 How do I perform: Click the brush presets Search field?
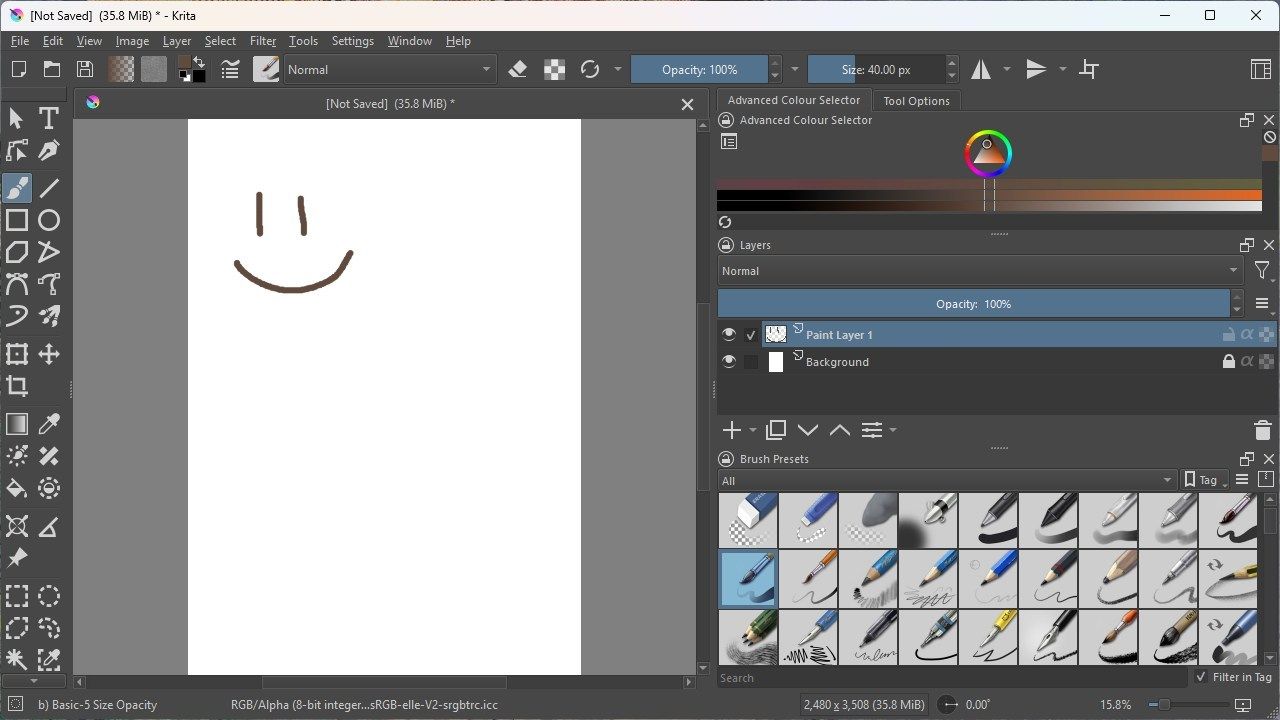(x=954, y=678)
